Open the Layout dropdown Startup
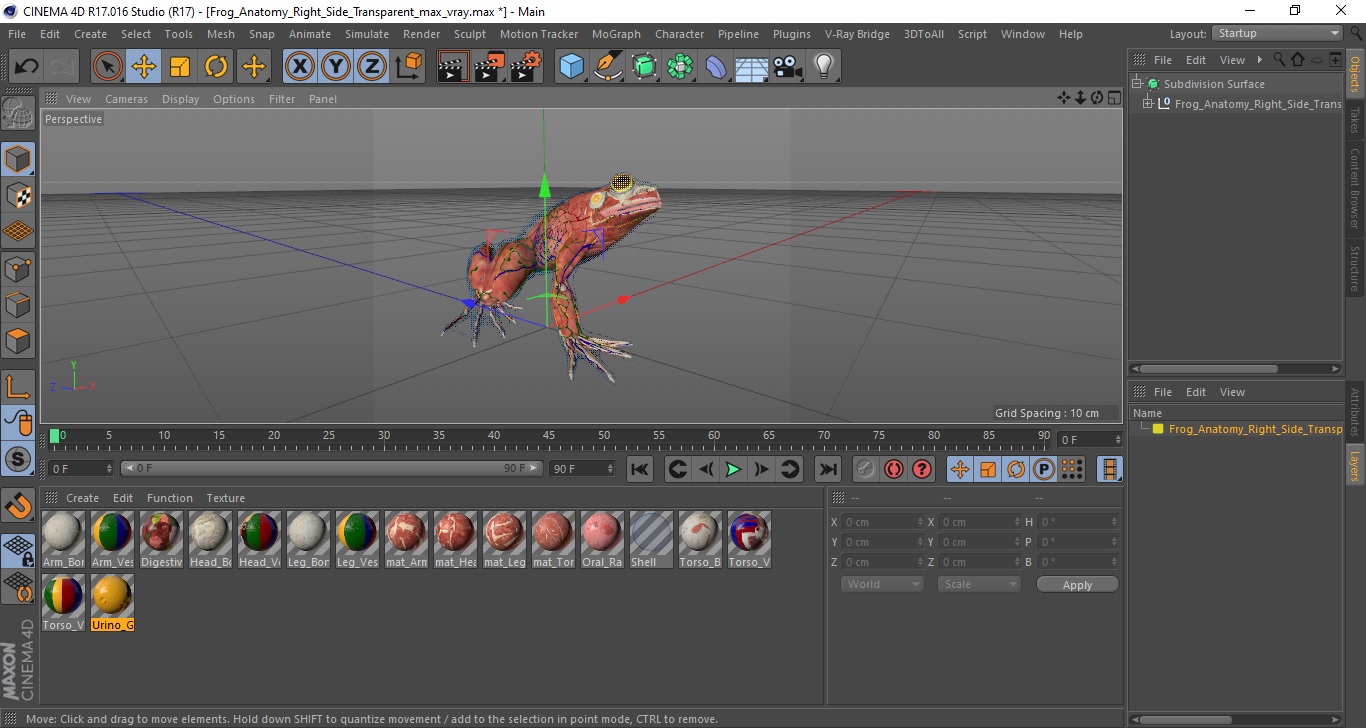Screen dimensions: 1366x728 1277,34
